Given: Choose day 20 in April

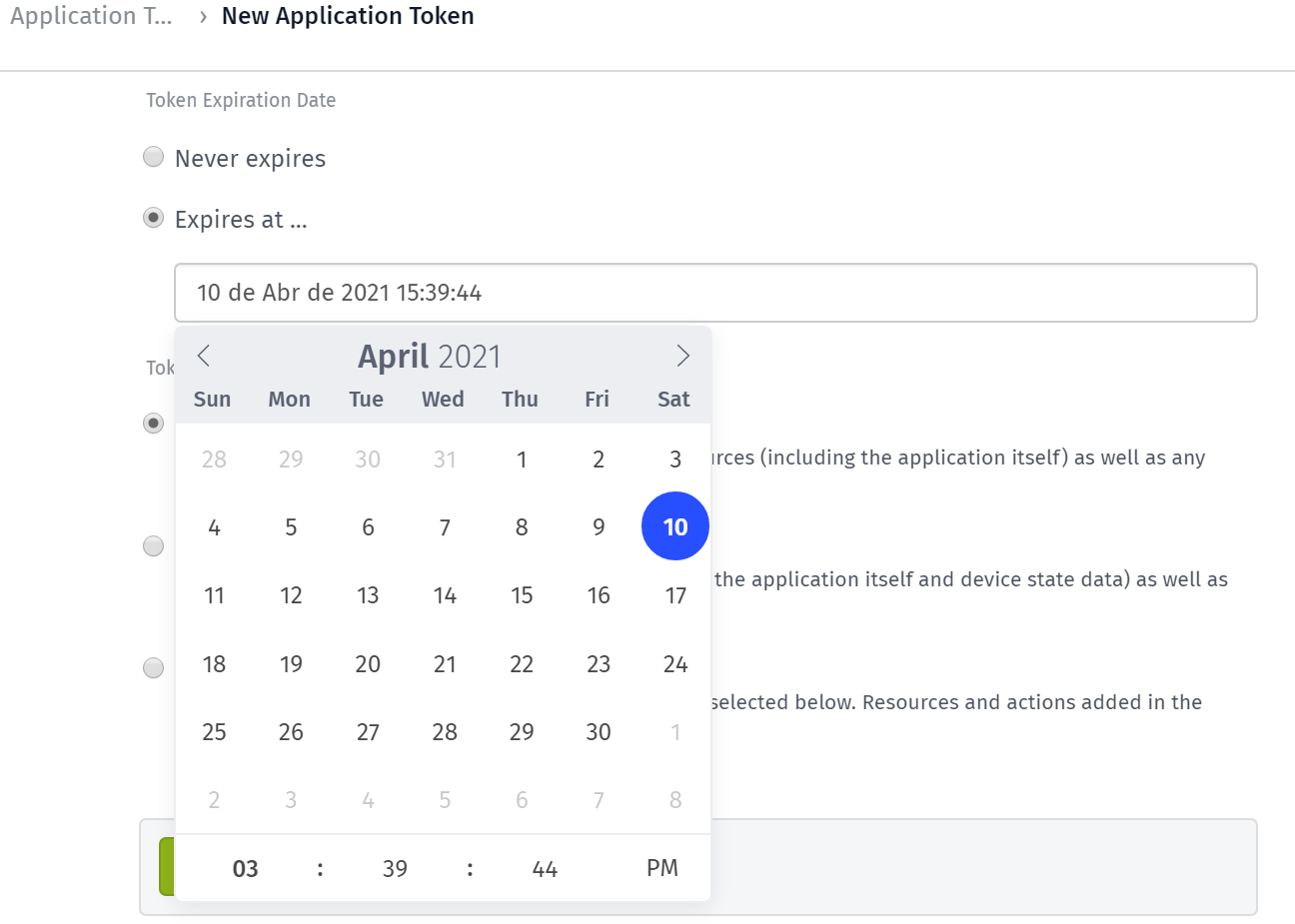Looking at the screenshot, I should click(368, 664).
